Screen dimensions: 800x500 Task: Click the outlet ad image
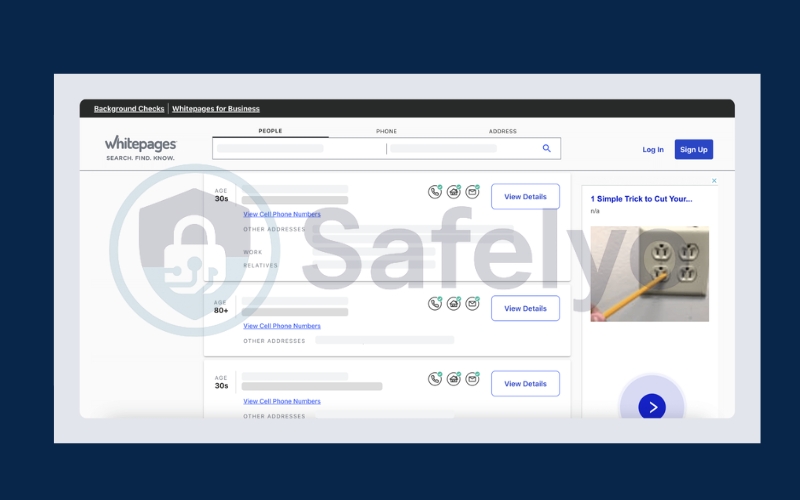click(649, 274)
